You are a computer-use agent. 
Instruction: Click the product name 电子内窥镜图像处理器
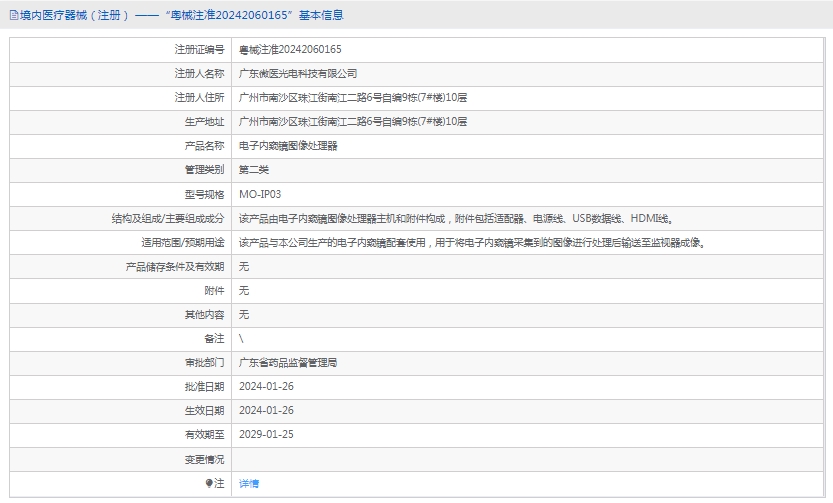click(x=288, y=145)
